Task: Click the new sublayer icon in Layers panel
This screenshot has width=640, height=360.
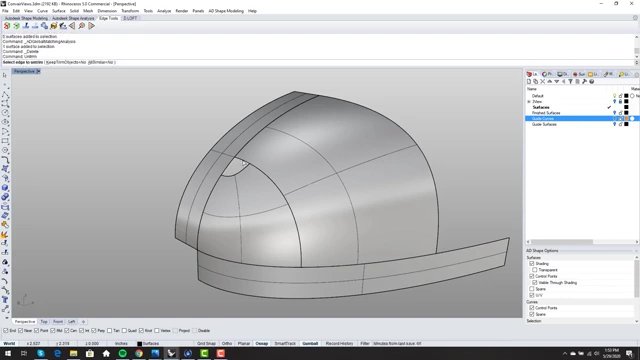Action: [x=536, y=82]
